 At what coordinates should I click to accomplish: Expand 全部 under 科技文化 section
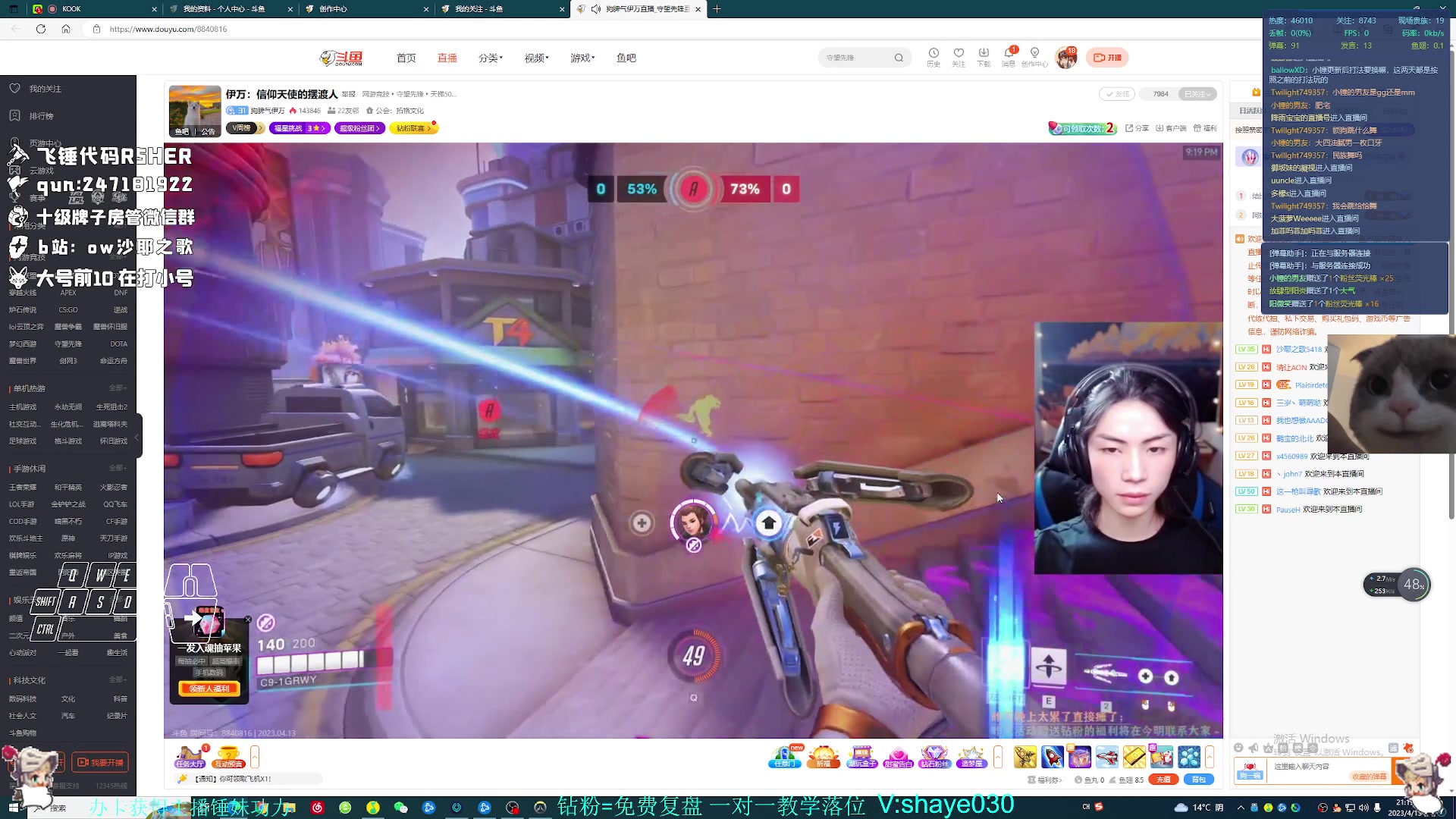pos(118,679)
